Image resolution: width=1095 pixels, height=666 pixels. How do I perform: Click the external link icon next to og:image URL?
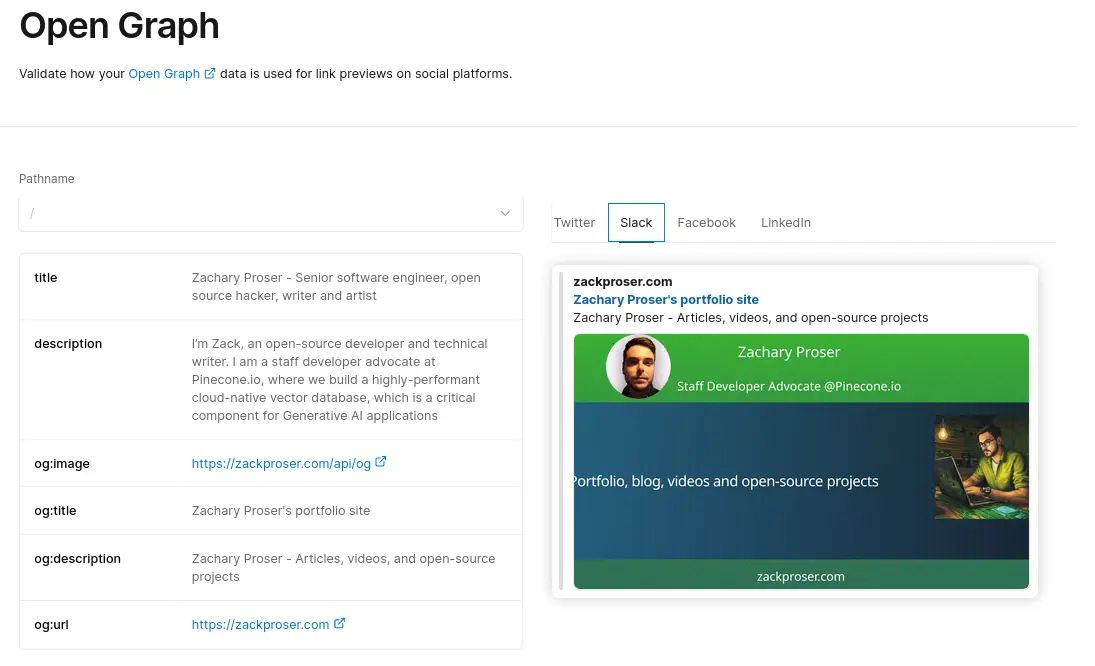click(x=381, y=462)
